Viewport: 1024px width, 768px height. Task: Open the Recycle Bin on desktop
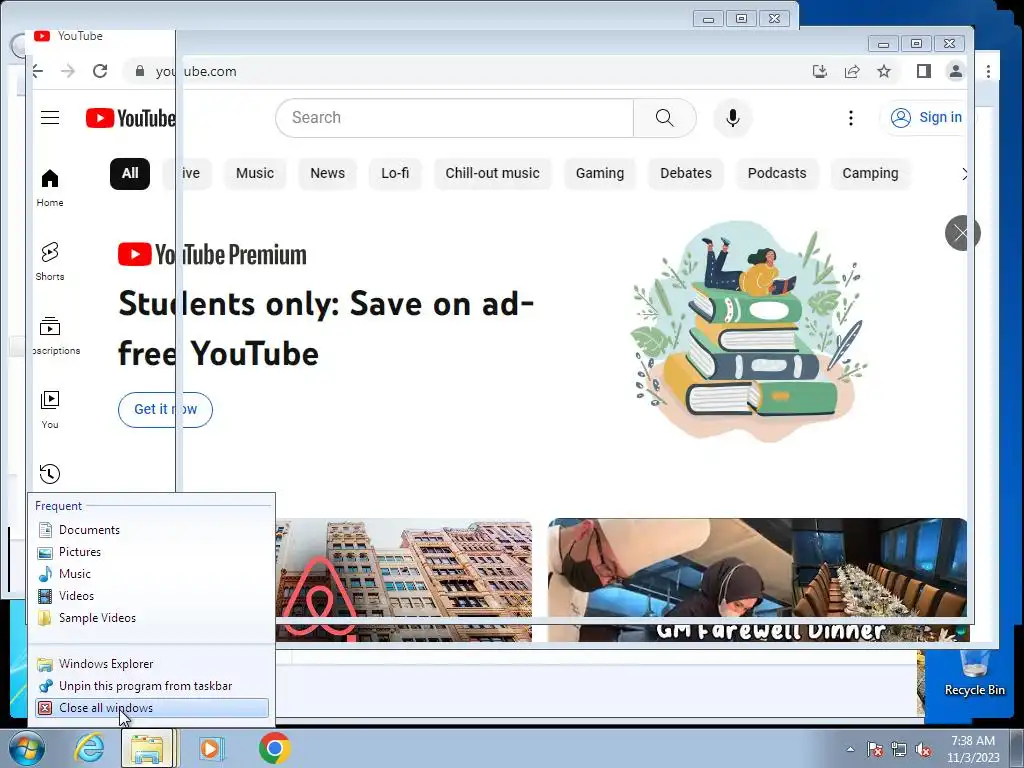[974, 674]
